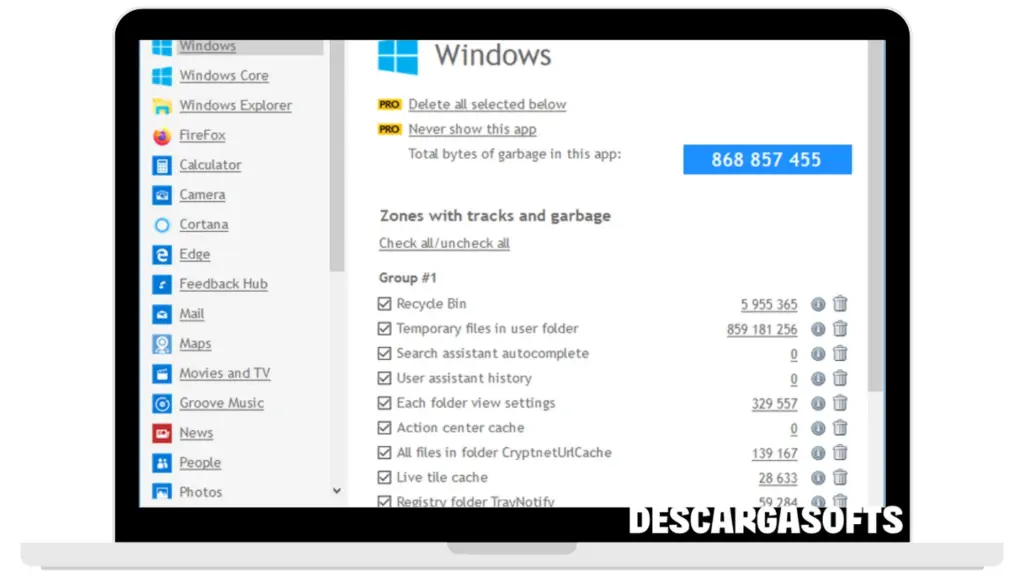Select Feedback Hub in the app list

click(x=223, y=284)
